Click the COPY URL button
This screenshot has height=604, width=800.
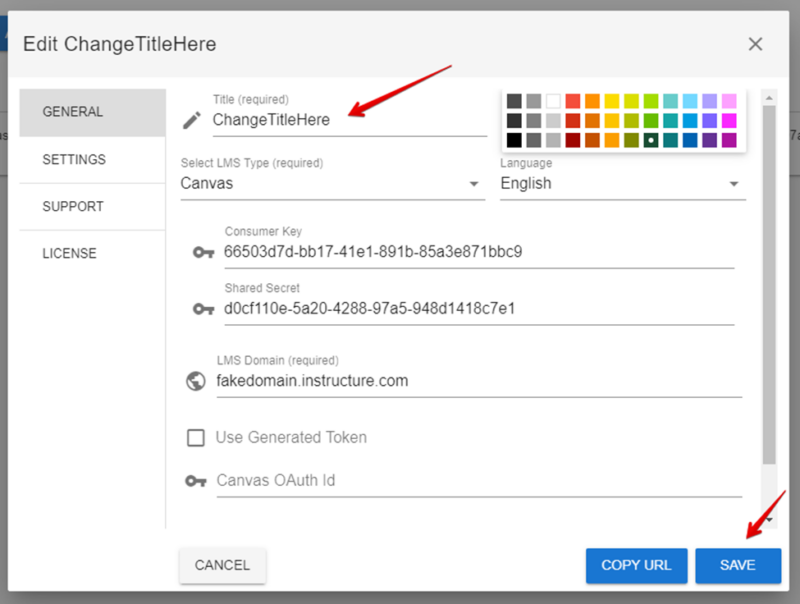click(636, 565)
